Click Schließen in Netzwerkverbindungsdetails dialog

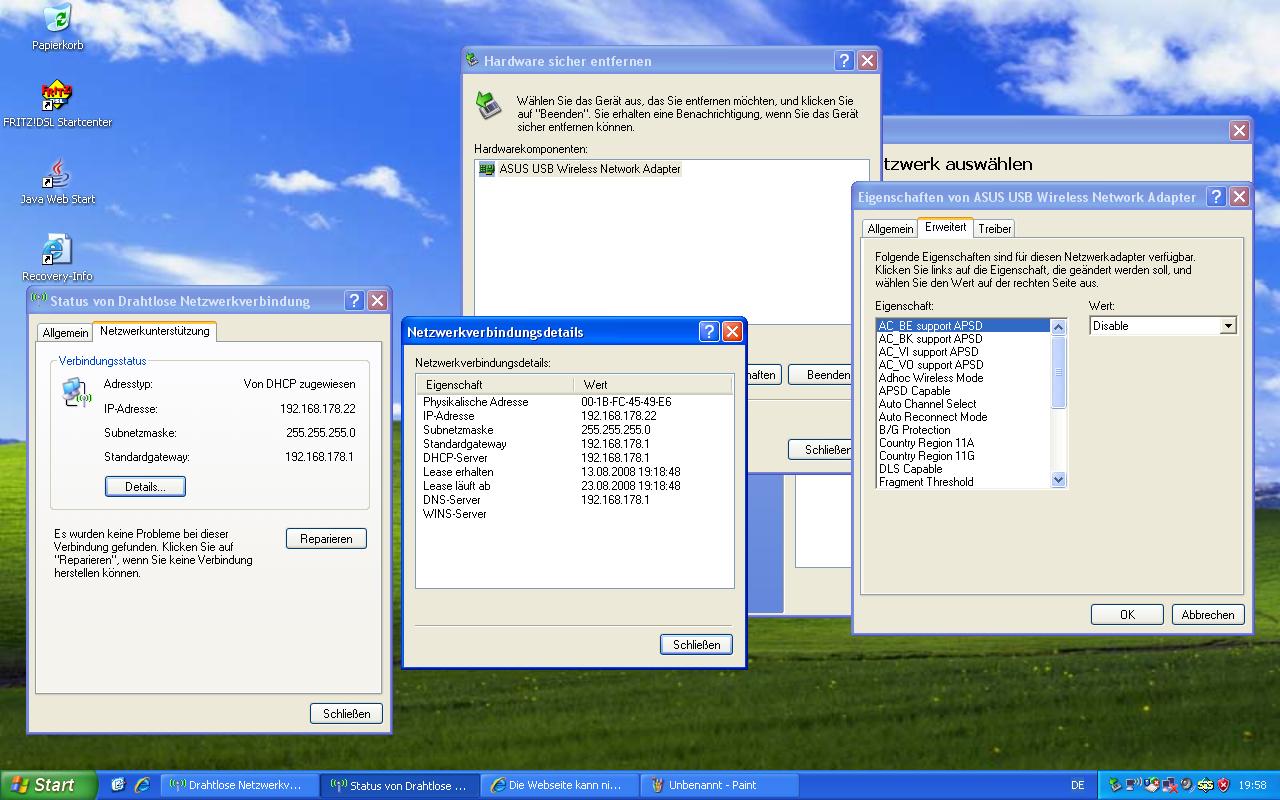[696, 644]
